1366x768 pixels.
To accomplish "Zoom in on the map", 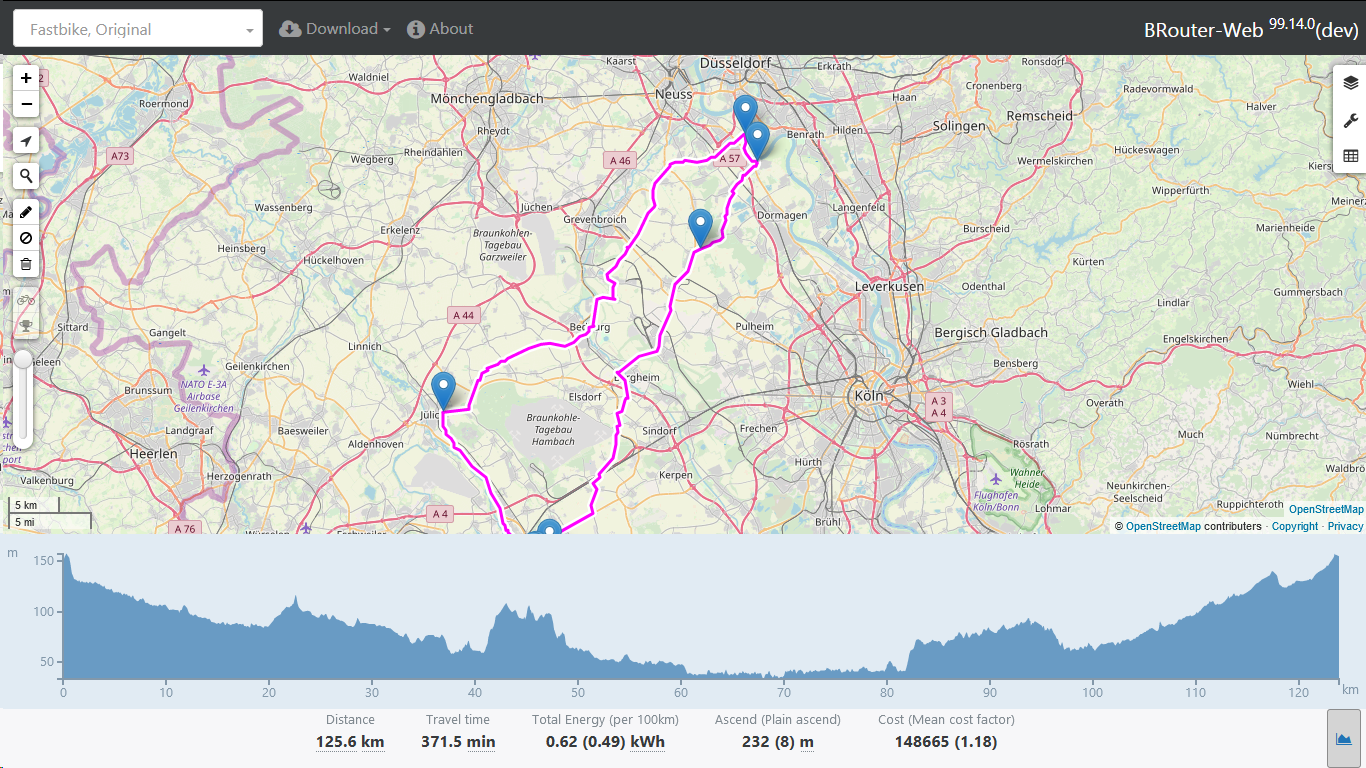I will [26, 78].
